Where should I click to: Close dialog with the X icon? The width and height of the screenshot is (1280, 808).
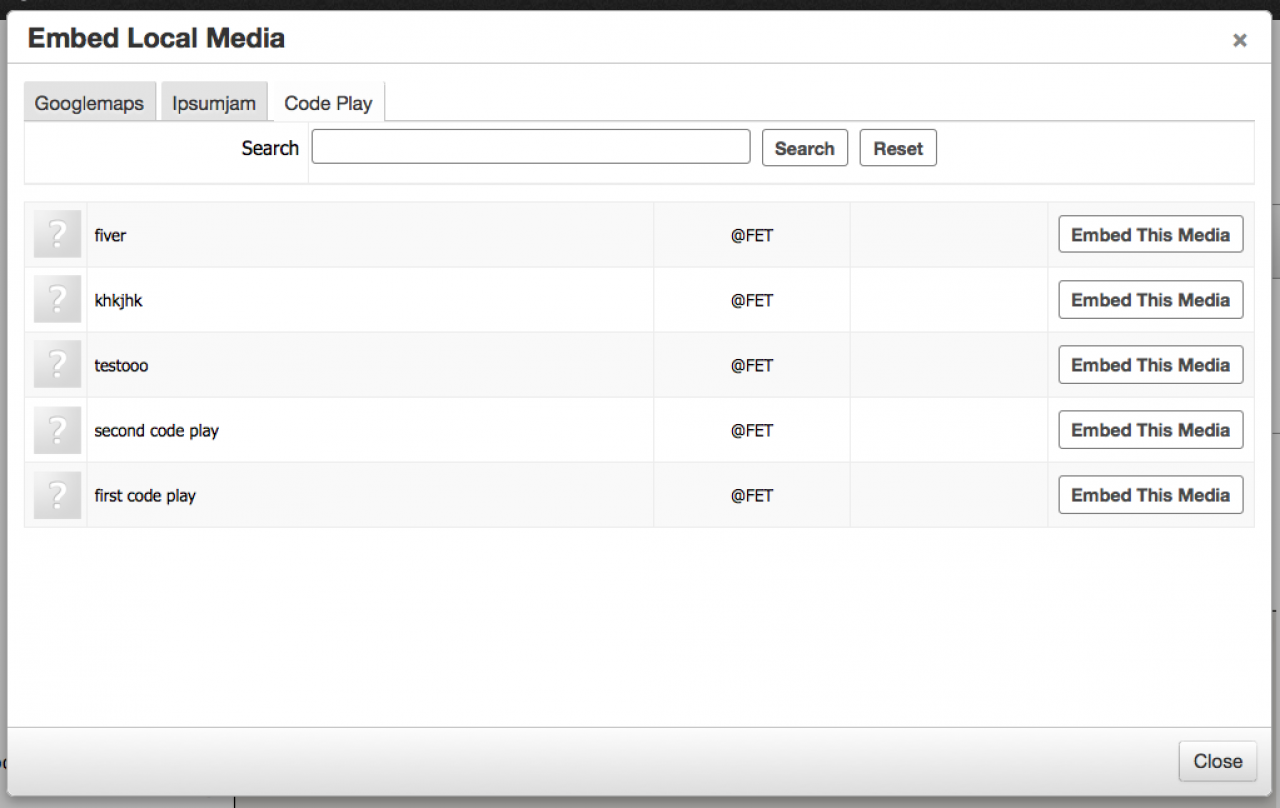1240,40
